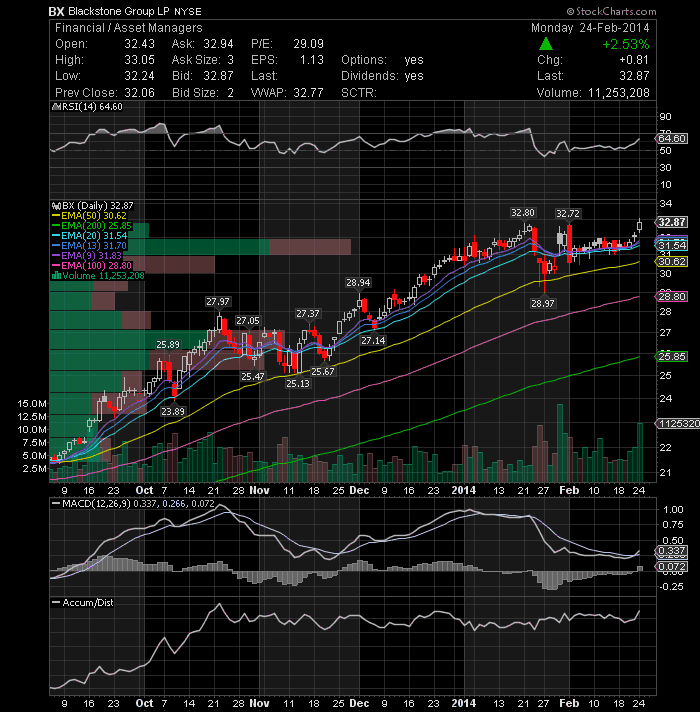The image size is (700, 712).
Task: Click the Financial / Asset Managers sector label
Action: coord(128,28)
